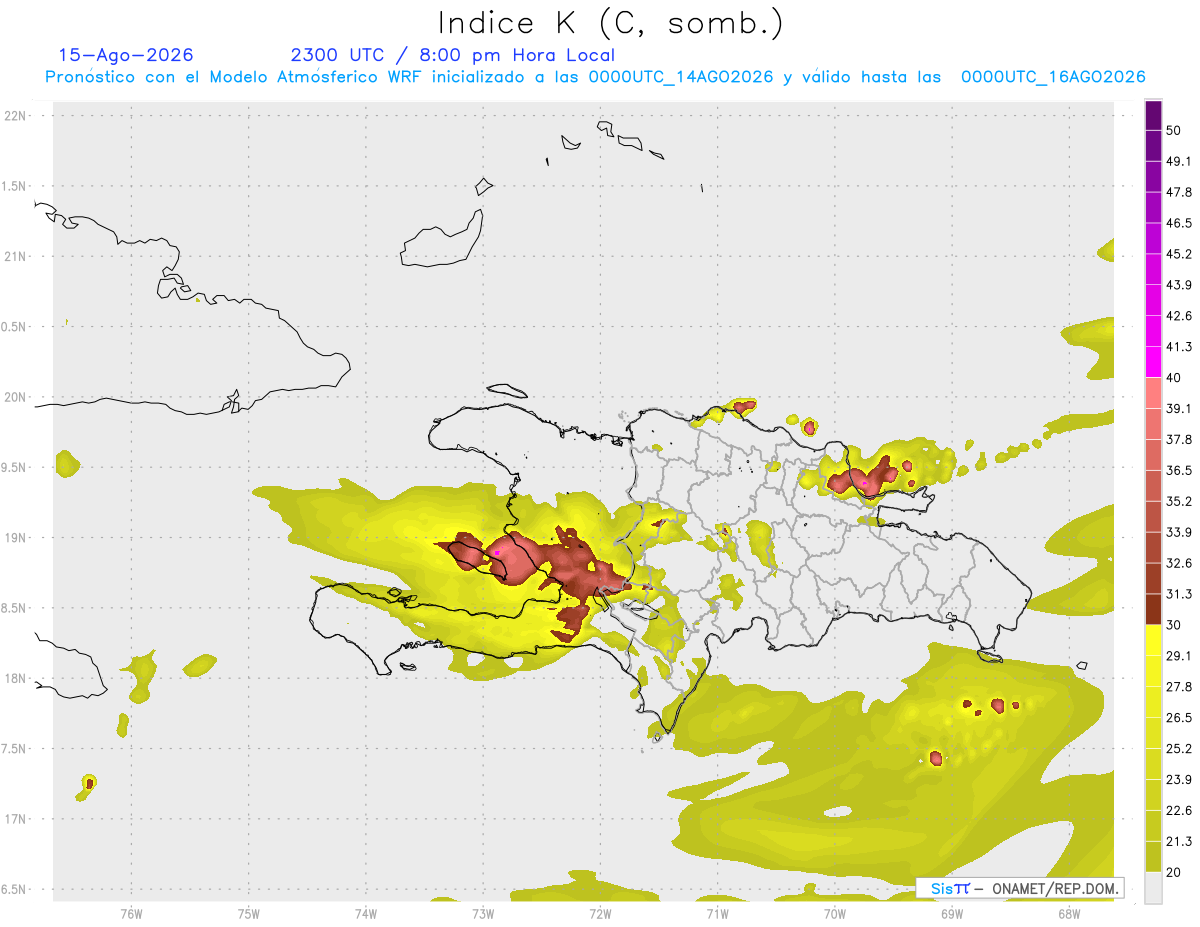This screenshot has height=927, width=1200.
Task: Select the "43.9" colorbar value
Action: coord(1179,285)
